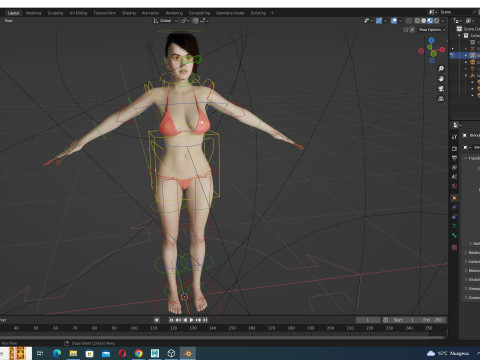Toggle perspective/orthographic grid icon
The width and height of the screenshot is (480, 360).
tap(441, 99)
